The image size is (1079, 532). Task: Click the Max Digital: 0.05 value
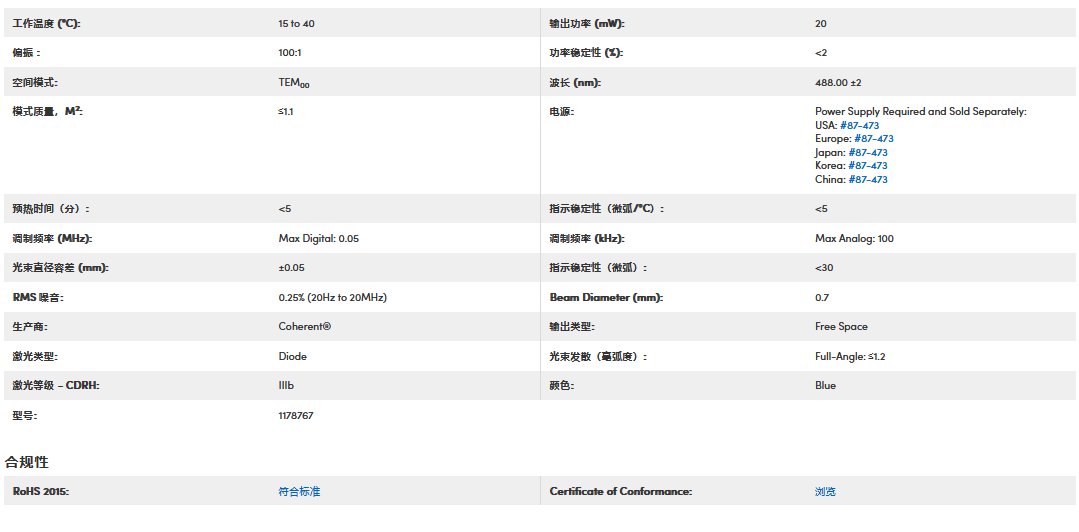click(318, 238)
